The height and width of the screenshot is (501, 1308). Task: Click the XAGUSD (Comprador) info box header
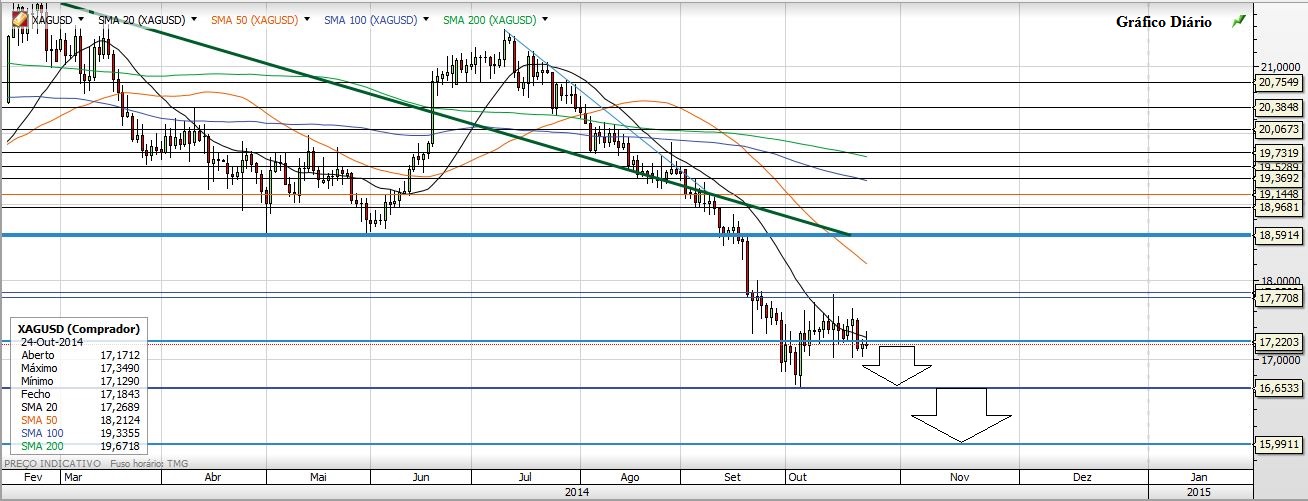pos(79,328)
